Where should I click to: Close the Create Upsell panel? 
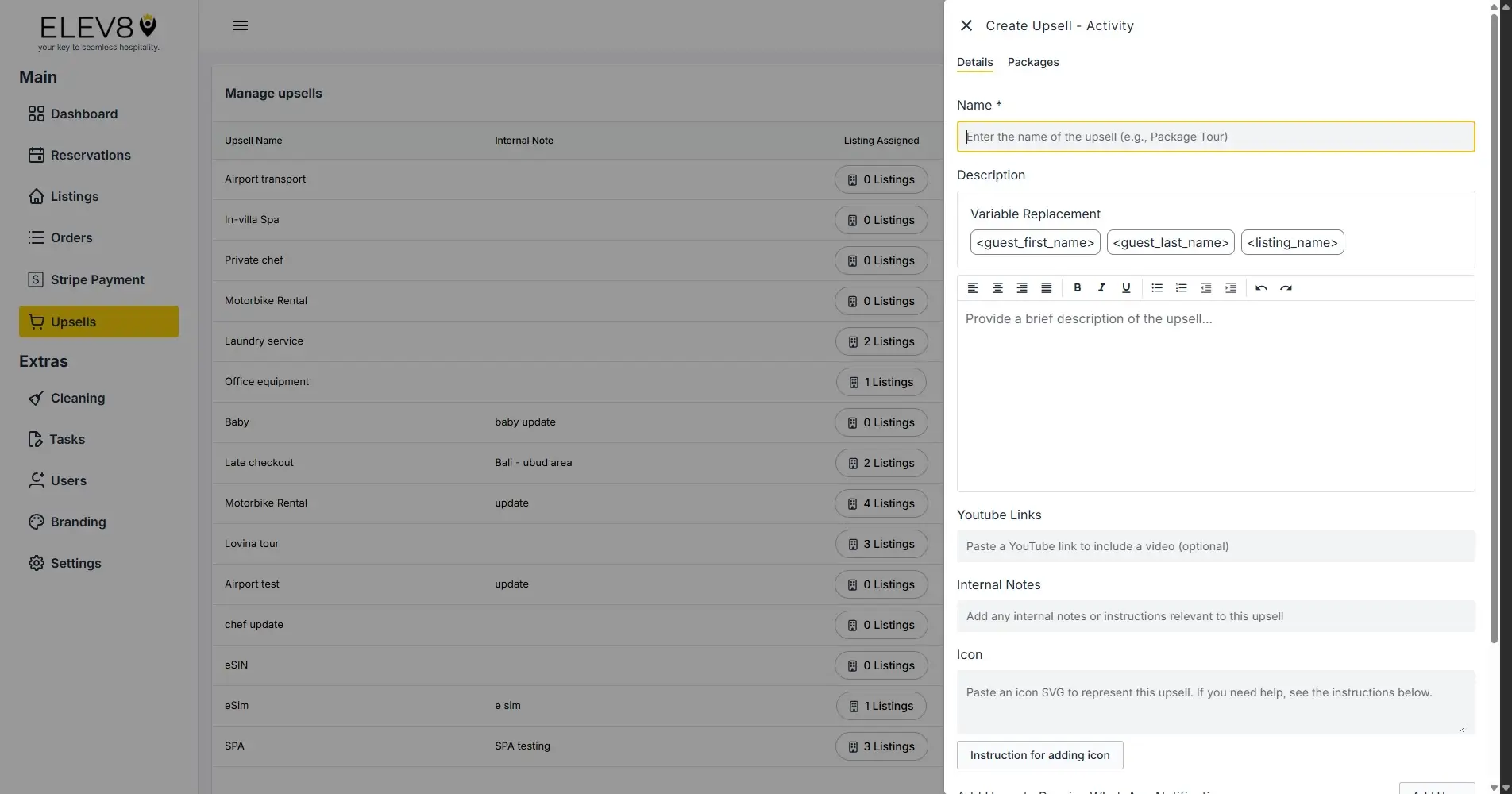click(x=966, y=25)
